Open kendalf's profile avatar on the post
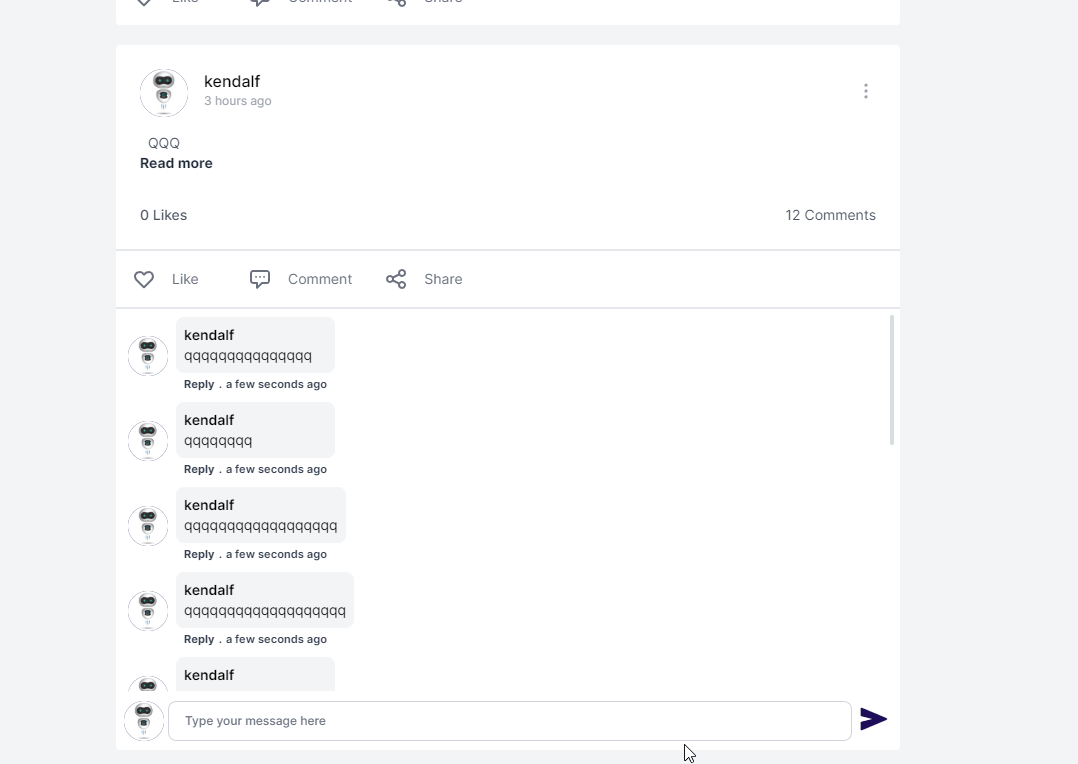The height and width of the screenshot is (764, 1078). (163, 91)
